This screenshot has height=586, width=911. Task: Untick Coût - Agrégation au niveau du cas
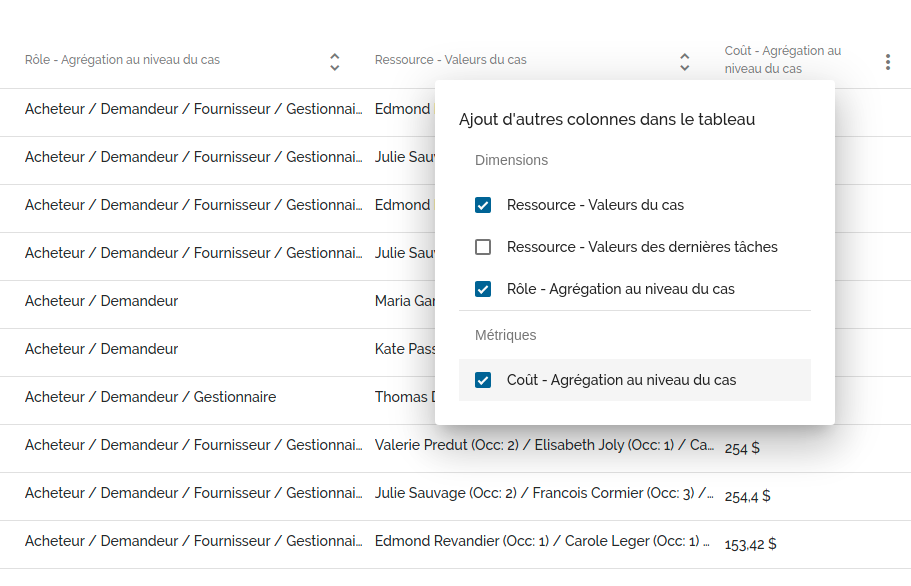483,380
